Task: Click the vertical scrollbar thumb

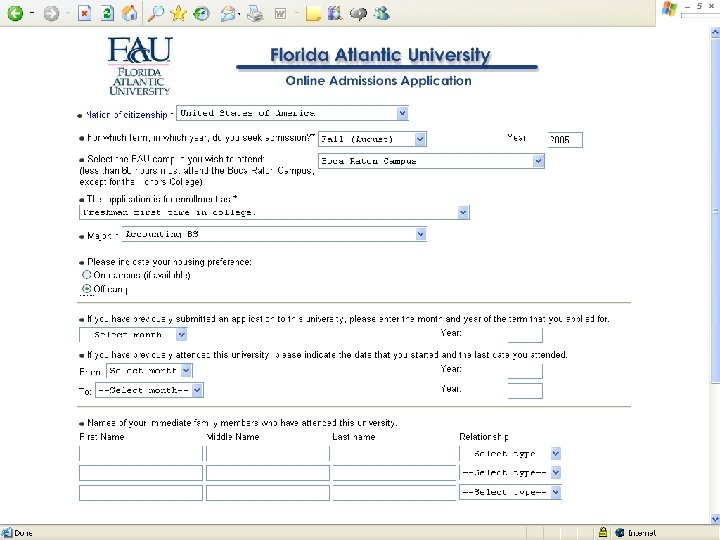Action: [x=715, y=210]
